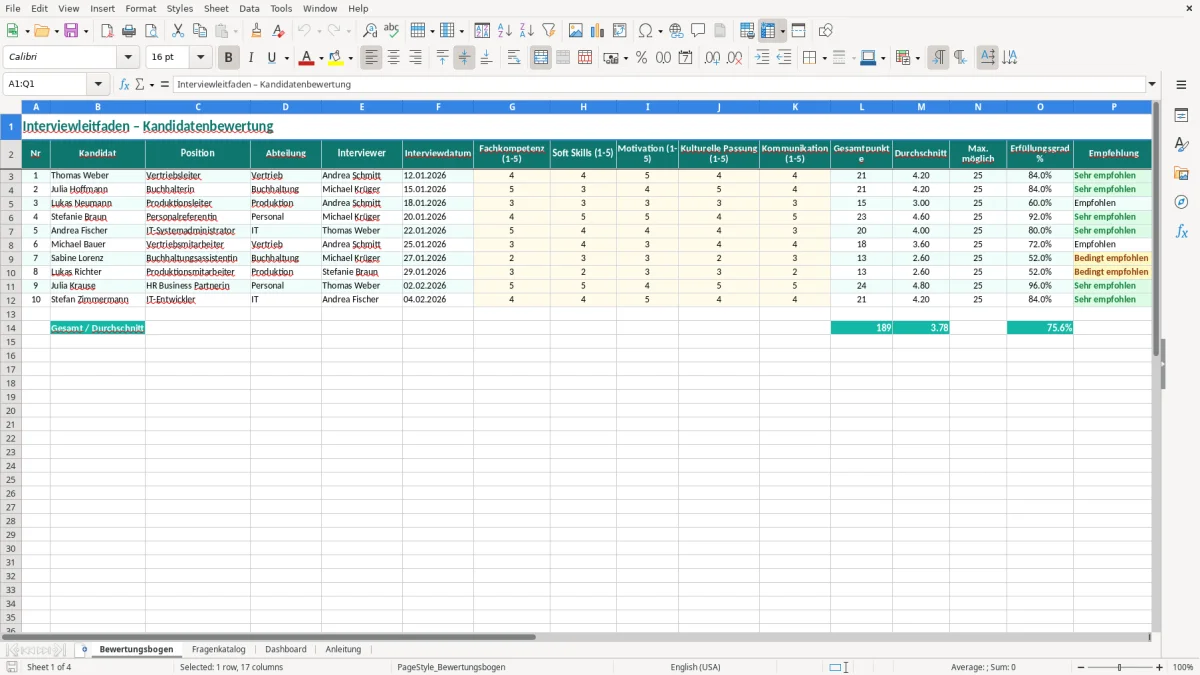Toggle Center Horizontally alignment
Image resolution: width=1200 pixels, height=675 pixels.
(x=393, y=58)
